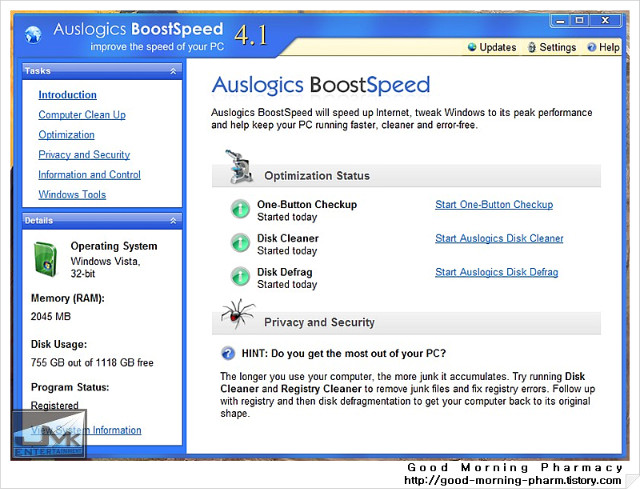Click the Help question mark icon
640x489 pixels.
[x=591, y=47]
